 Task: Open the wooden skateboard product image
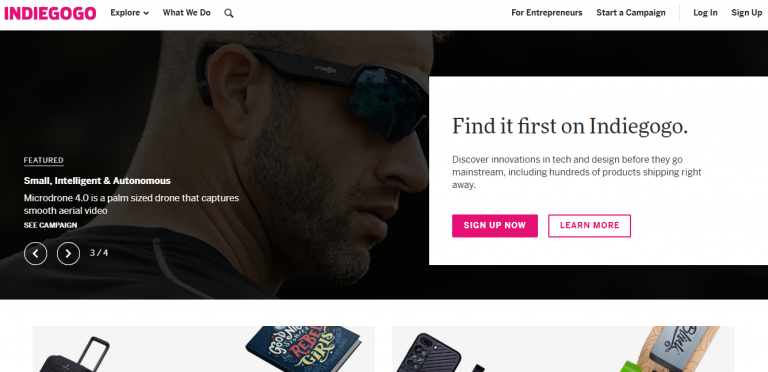click(673, 349)
